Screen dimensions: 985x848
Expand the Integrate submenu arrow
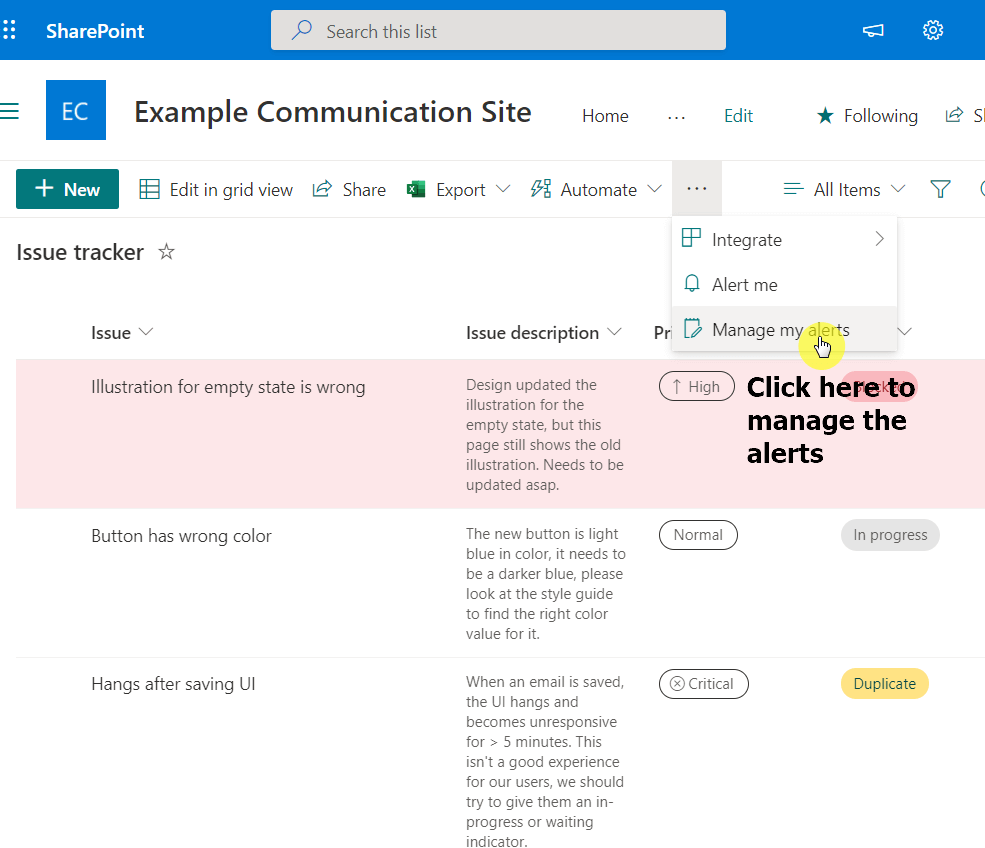[879, 239]
